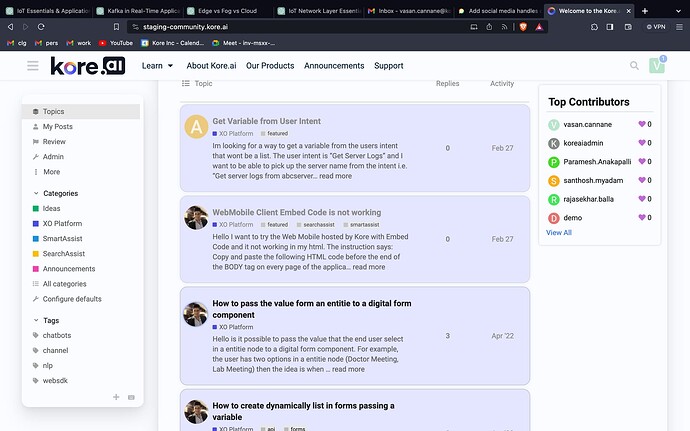Click the author photo on WebMobile Client topic
Image resolution: width=690 pixels, height=431 pixels.
196,217
